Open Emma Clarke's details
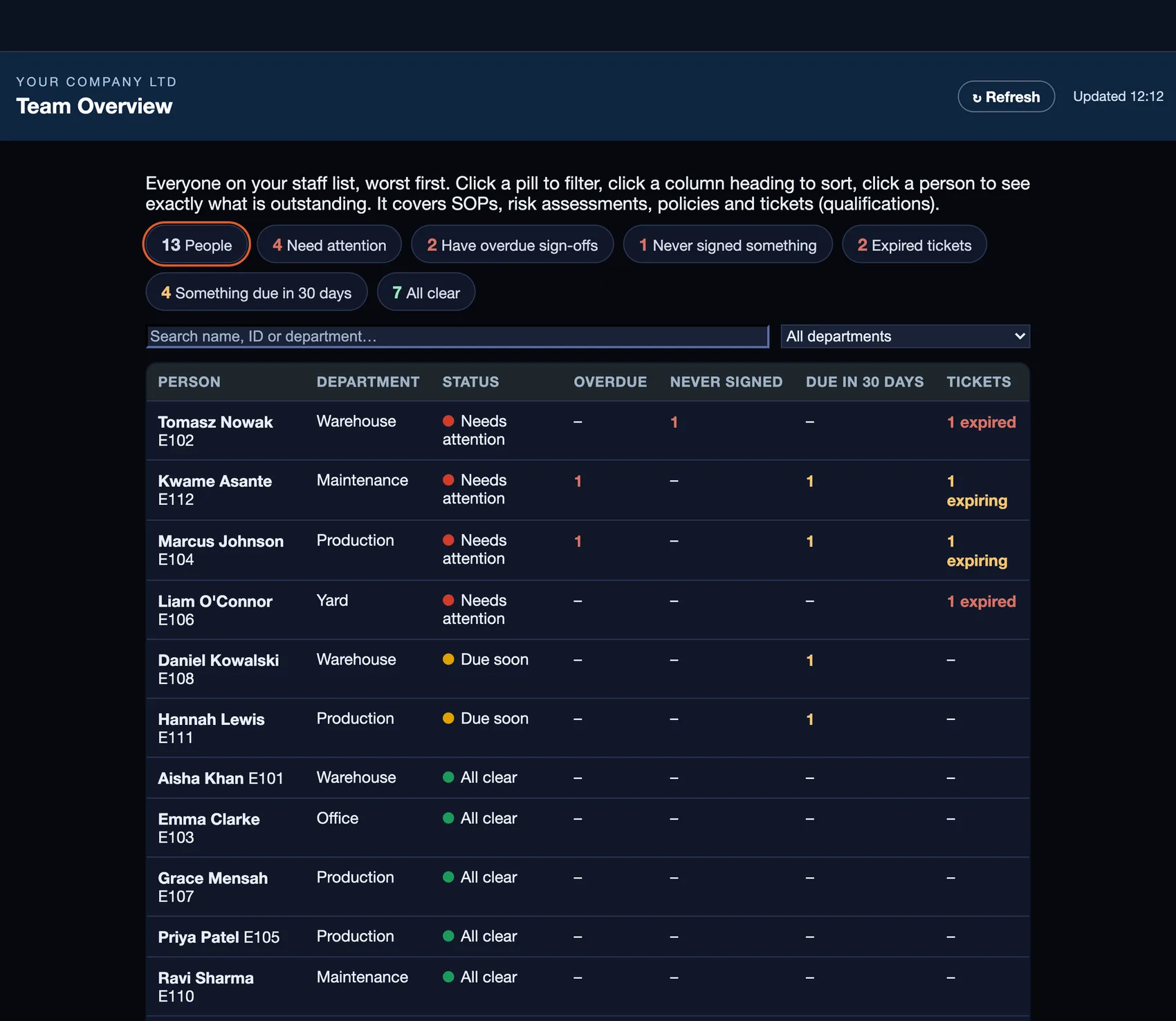Image resolution: width=1176 pixels, height=1021 pixels. click(587, 827)
